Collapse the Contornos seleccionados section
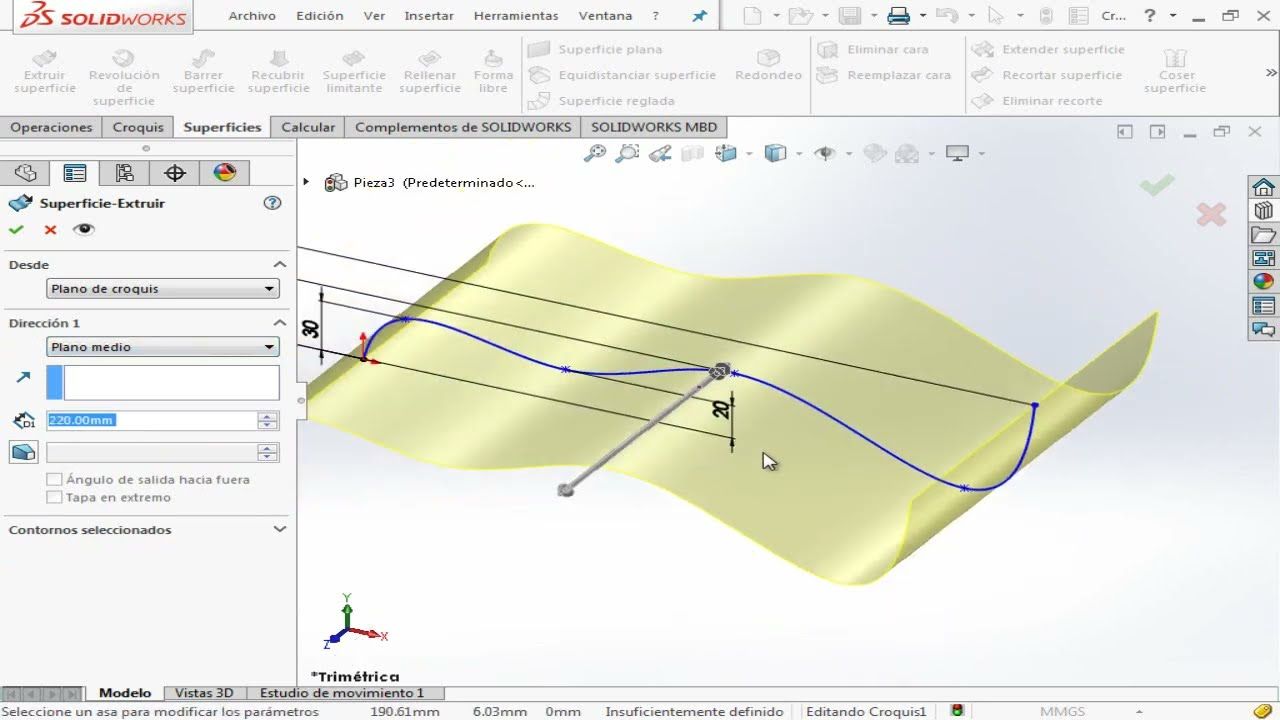The height and width of the screenshot is (720, 1280). (279, 530)
